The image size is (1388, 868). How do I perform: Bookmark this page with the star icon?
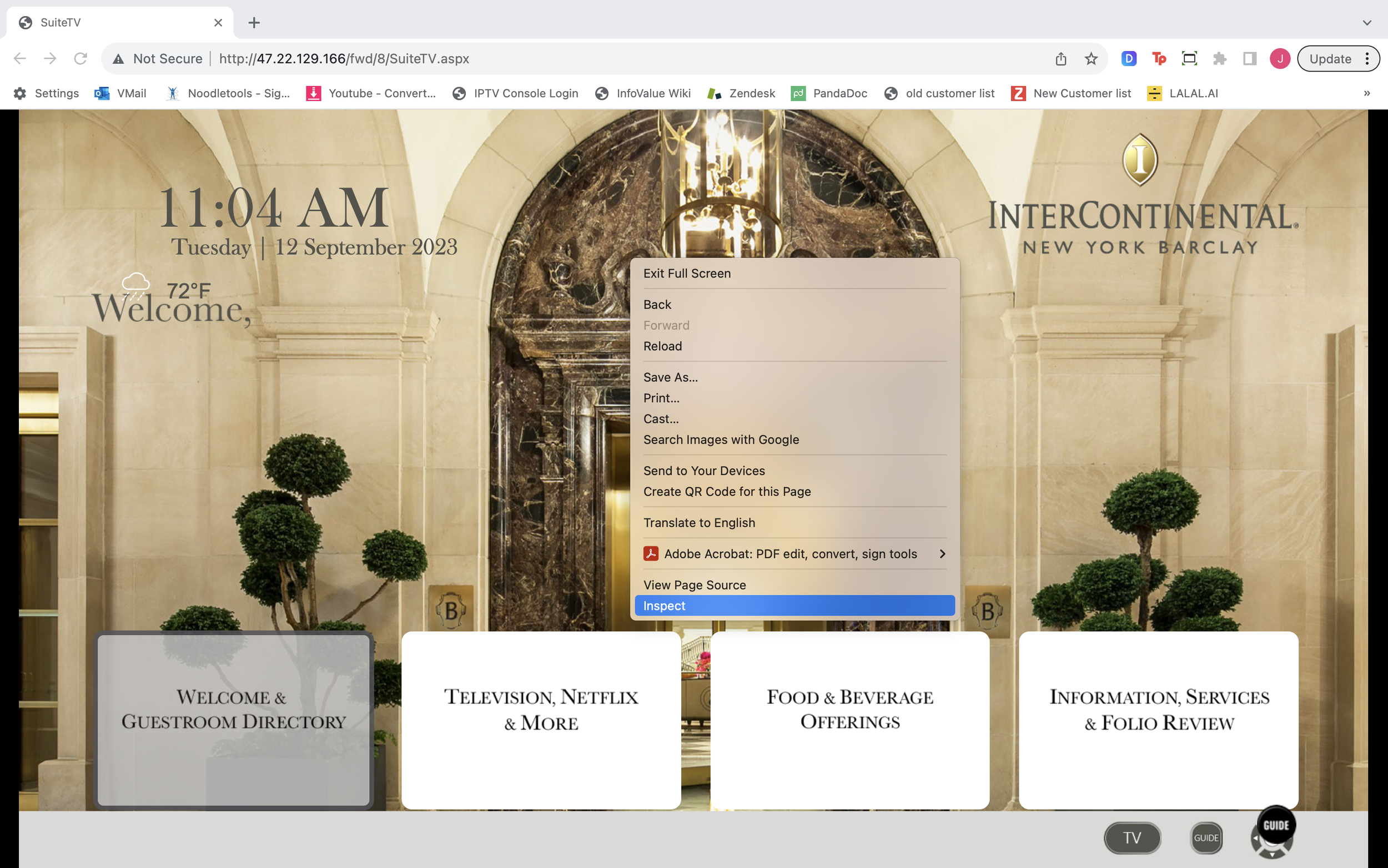pos(1091,59)
